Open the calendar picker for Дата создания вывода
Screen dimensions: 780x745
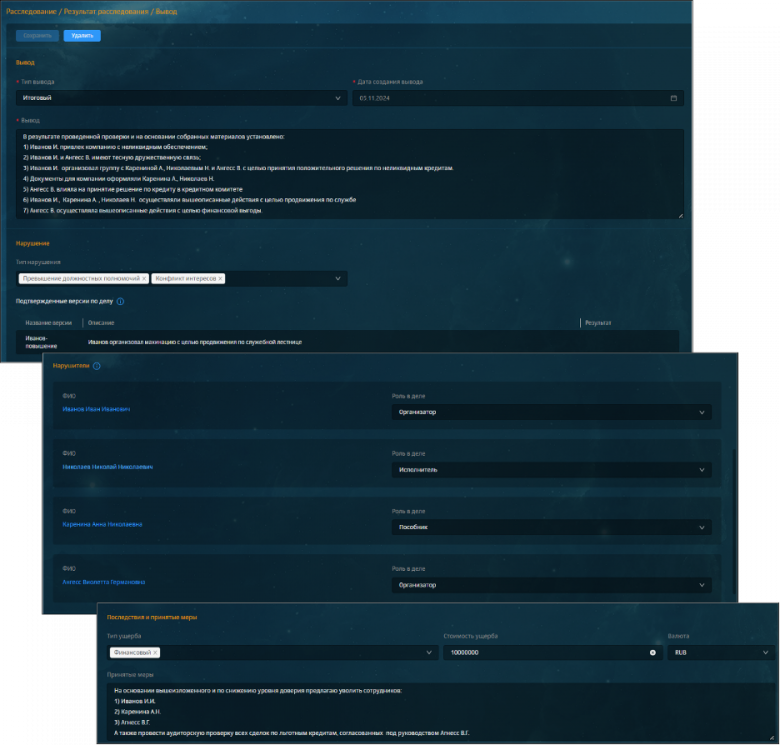pyautogui.click(x=673, y=98)
